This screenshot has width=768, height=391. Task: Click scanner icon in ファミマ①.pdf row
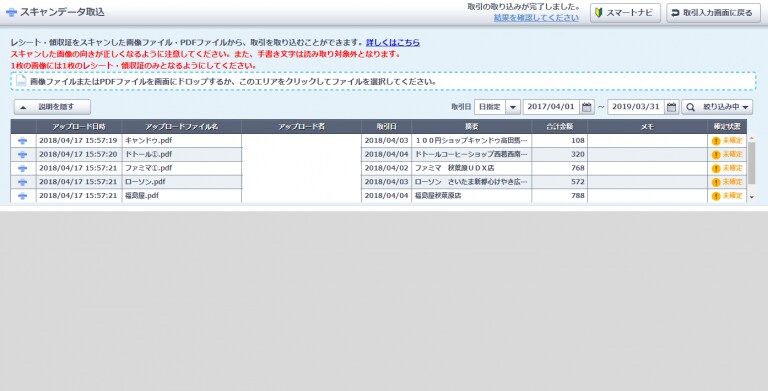tap(23, 168)
